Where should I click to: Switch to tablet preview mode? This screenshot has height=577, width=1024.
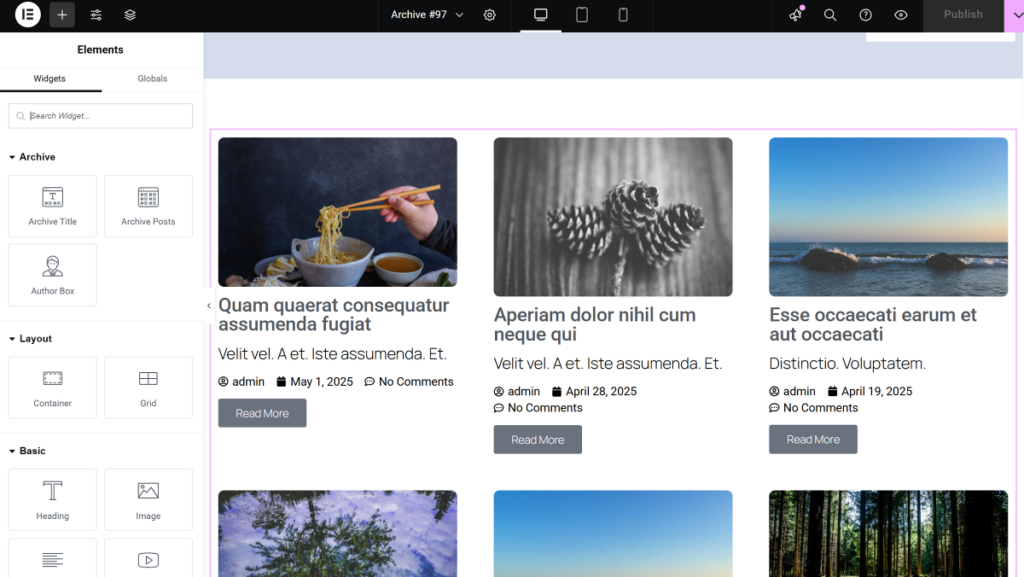[582, 15]
